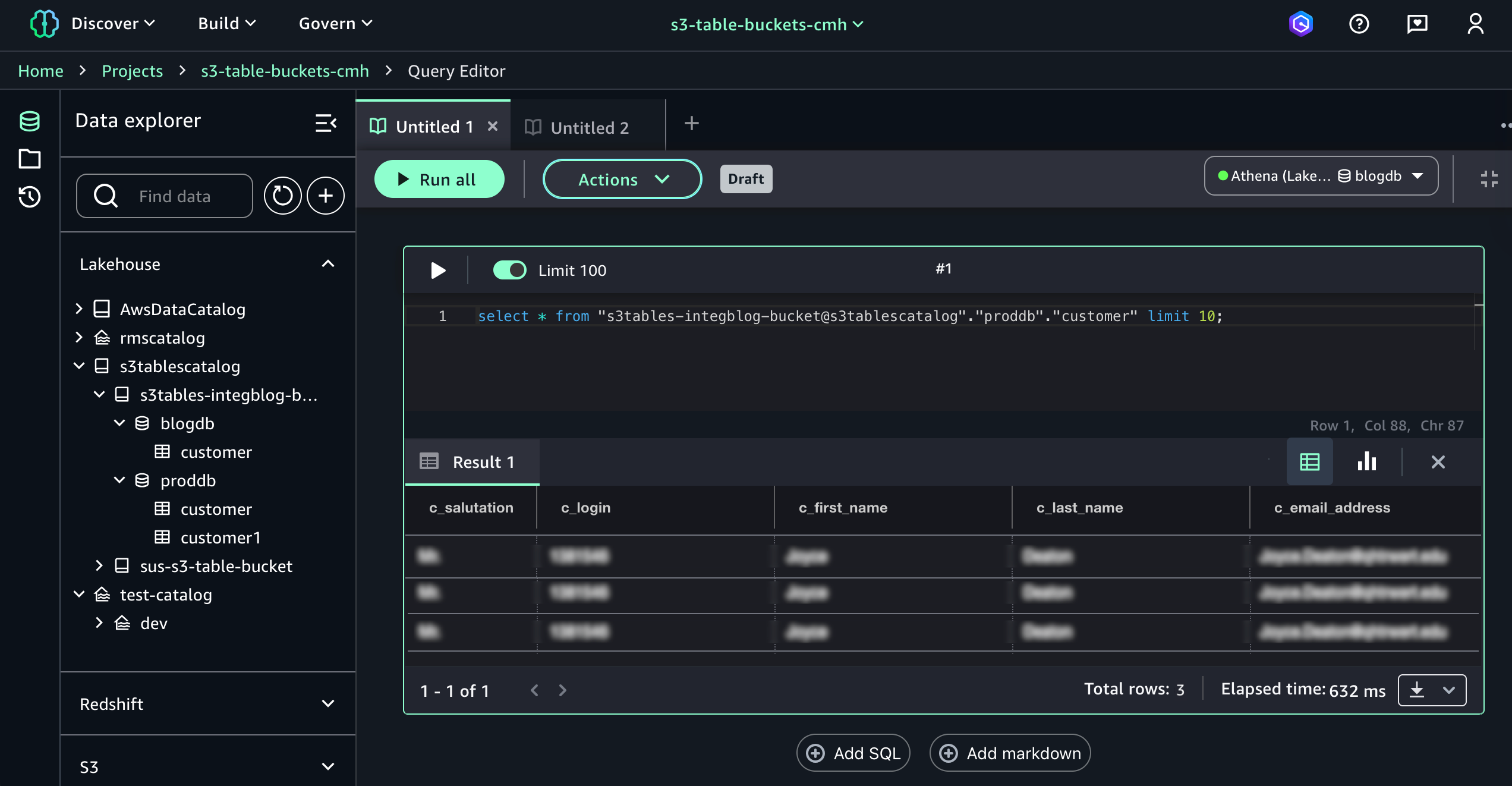The height and width of the screenshot is (786, 1512).
Task: Switch results to chart visualization
Action: tap(1366, 461)
